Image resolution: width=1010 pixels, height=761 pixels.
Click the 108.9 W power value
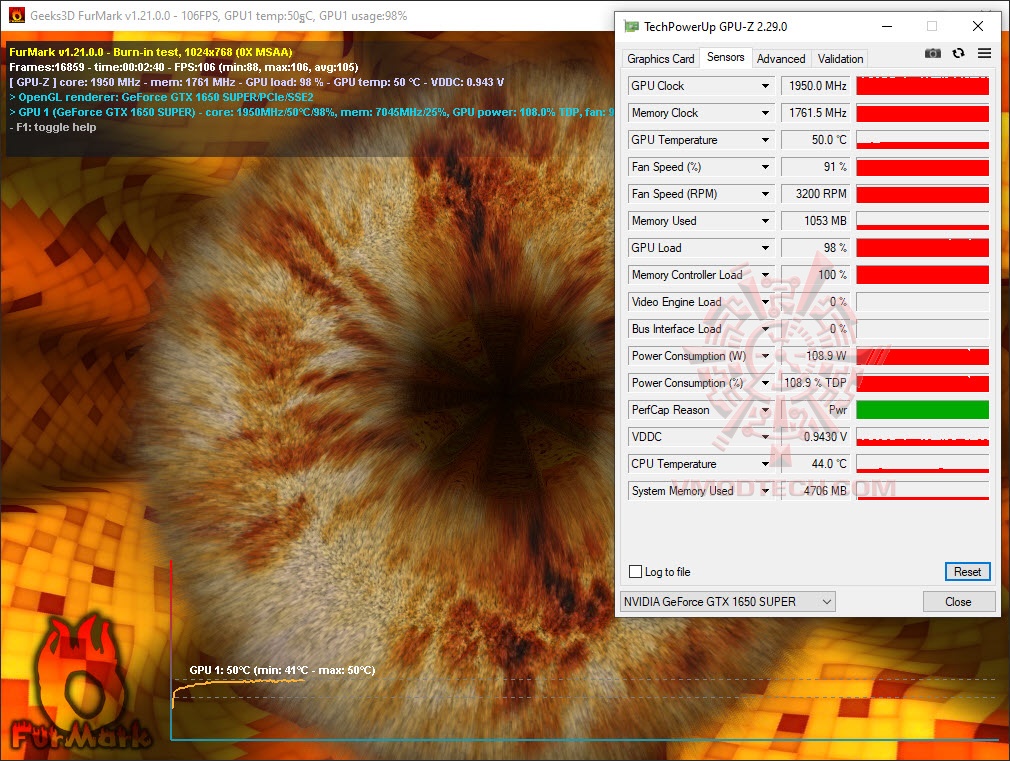pos(816,356)
